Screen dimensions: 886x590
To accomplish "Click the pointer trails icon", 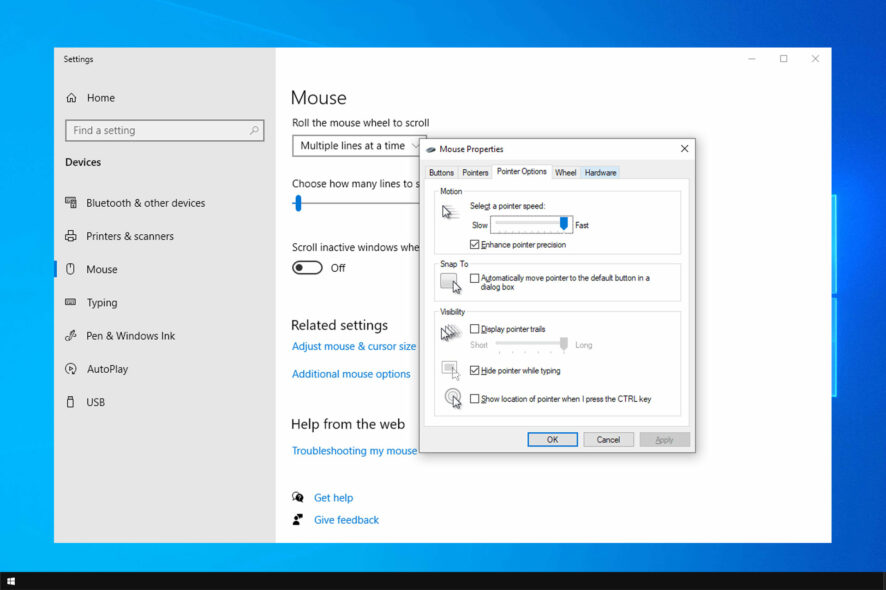I will point(451,333).
